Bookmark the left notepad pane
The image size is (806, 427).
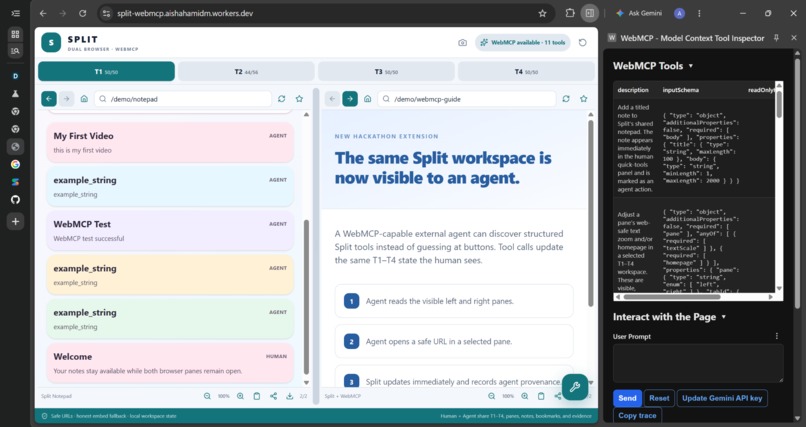click(299, 99)
